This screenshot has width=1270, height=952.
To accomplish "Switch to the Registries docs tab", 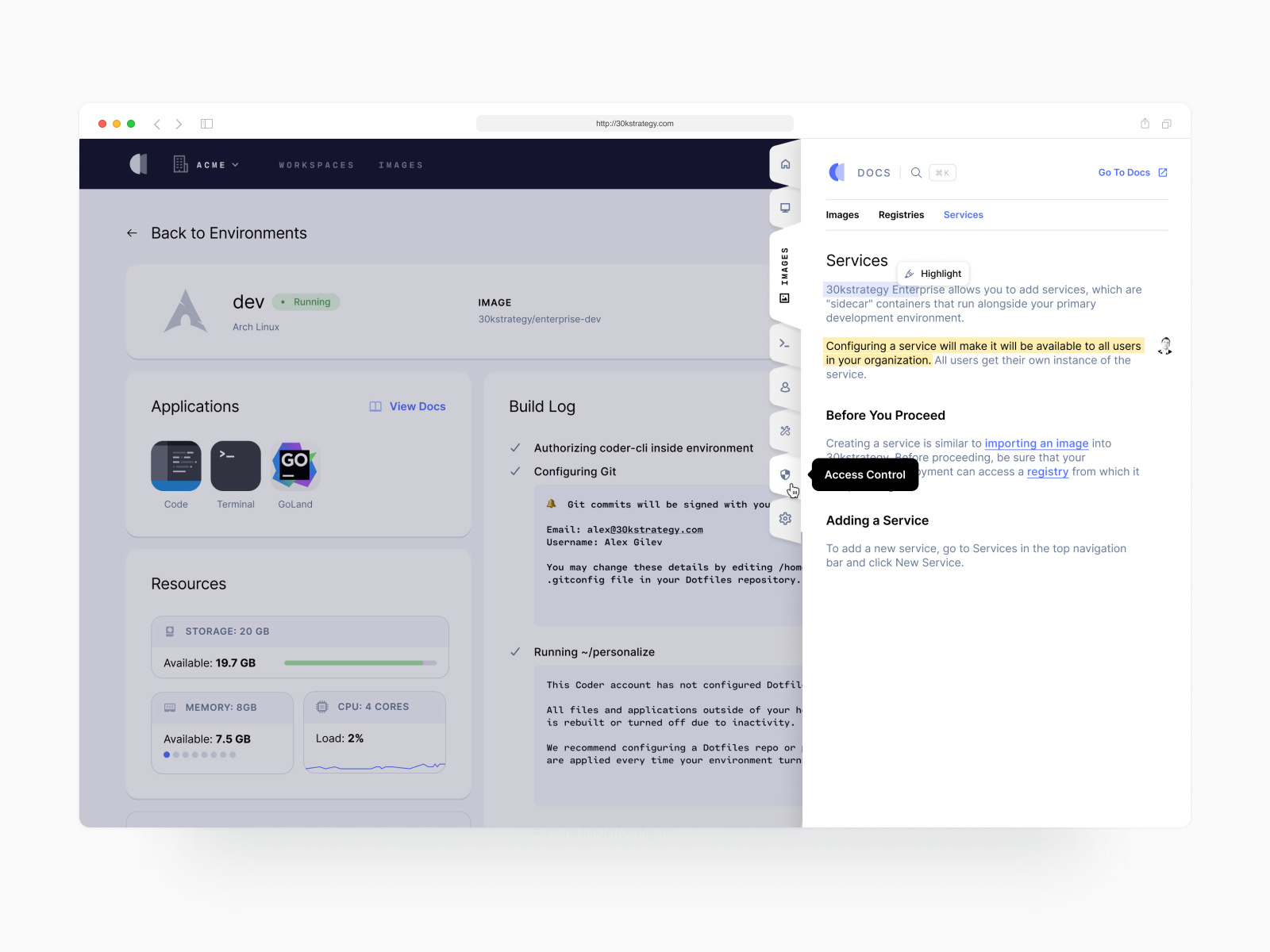I will [x=901, y=214].
